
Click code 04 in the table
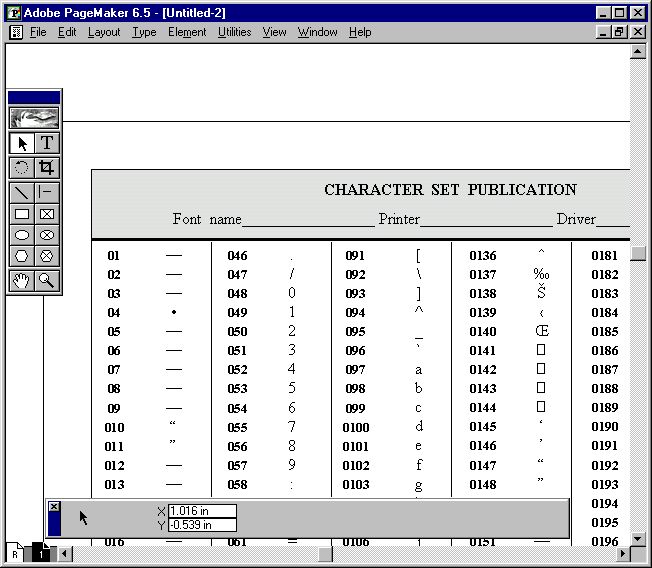[x=114, y=312]
